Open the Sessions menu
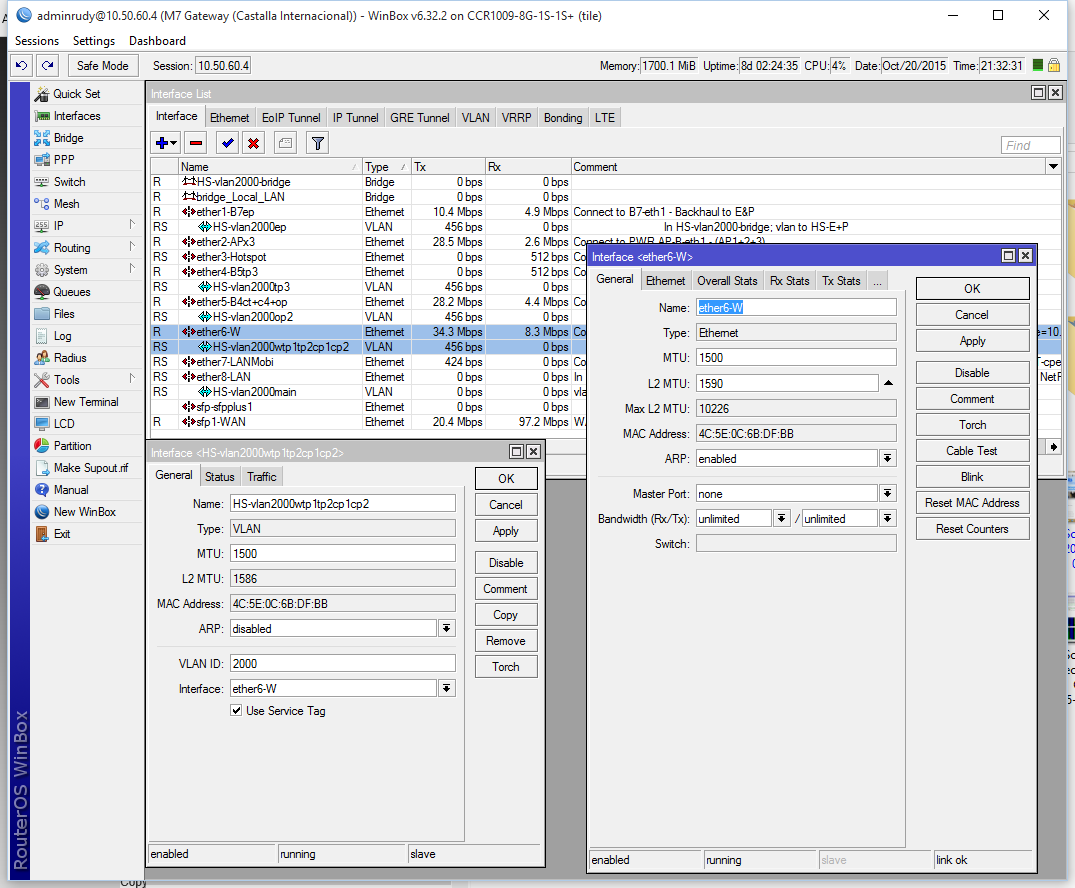The width and height of the screenshot is (1075, 888). click(x=37, y=41)
